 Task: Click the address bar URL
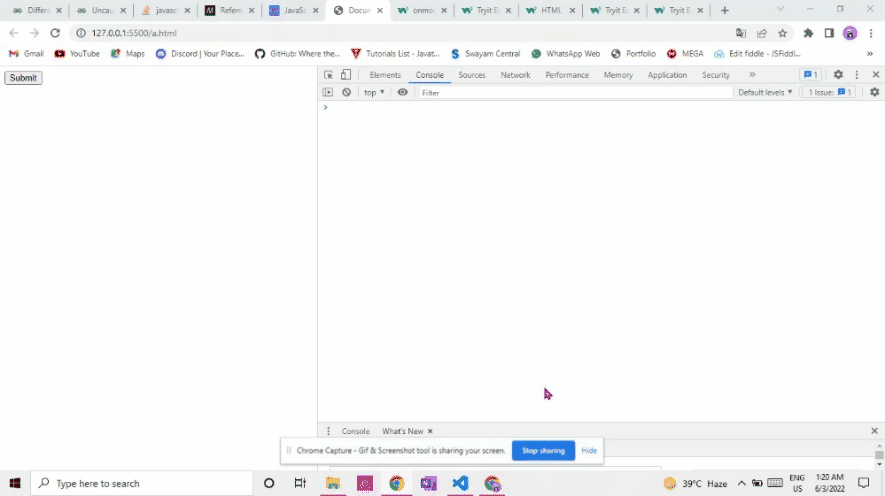point(134,33)
